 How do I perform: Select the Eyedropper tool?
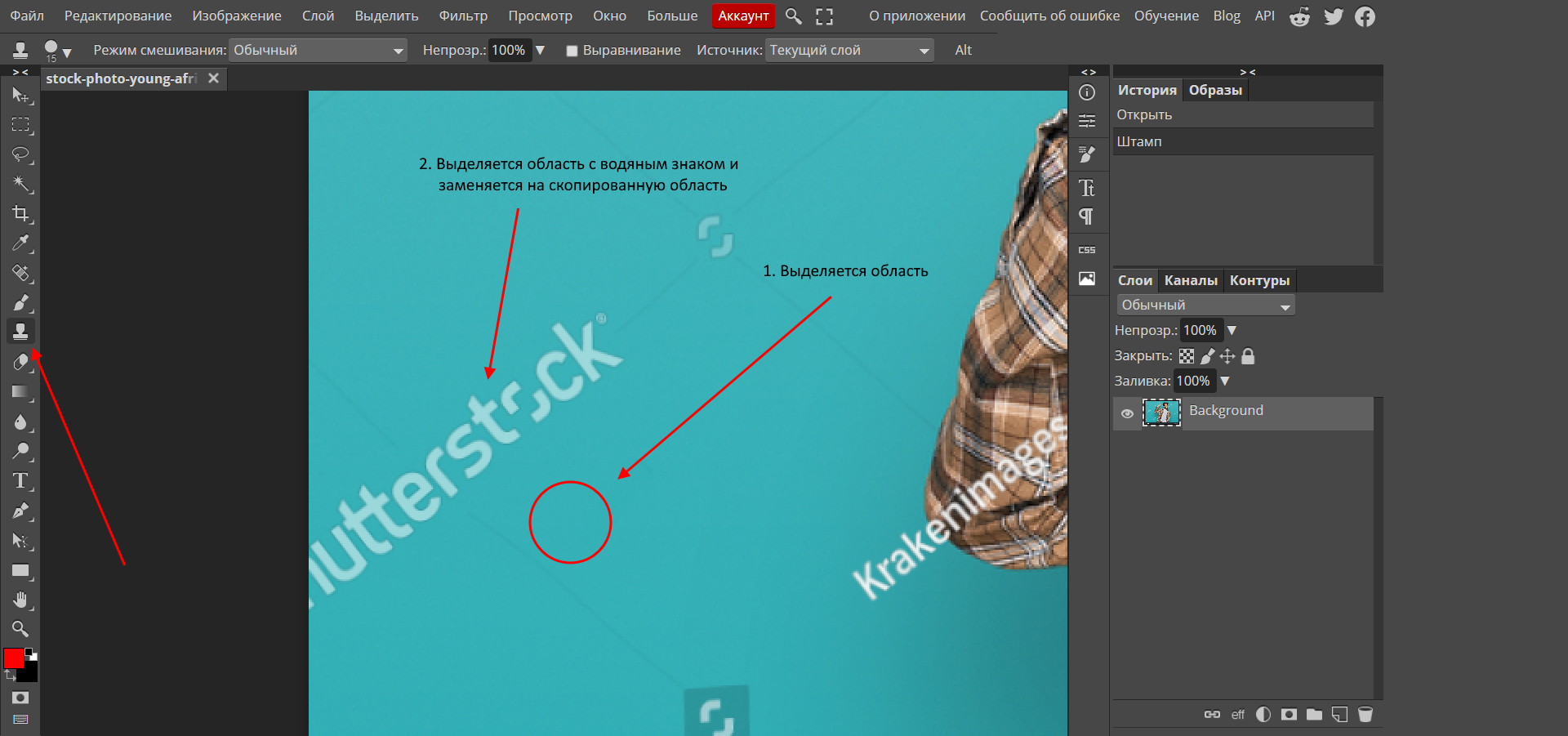tap(20, 243)
